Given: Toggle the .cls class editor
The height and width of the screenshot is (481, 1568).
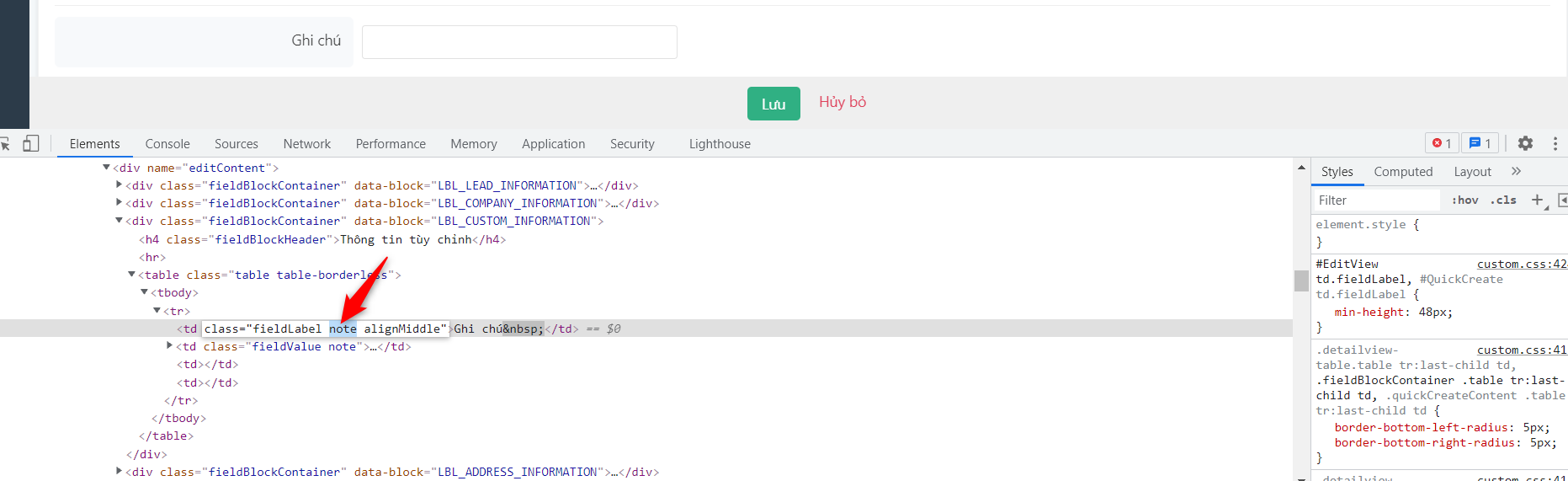Looking at the screenshot, I should [x=1503, y=200].
